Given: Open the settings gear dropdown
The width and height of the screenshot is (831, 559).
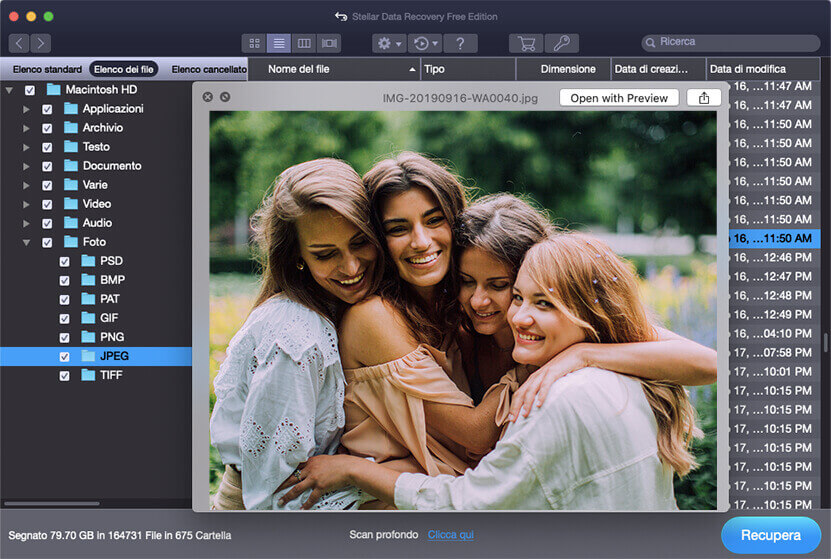Looking at the screenshot, I should [x=388, y=43].
